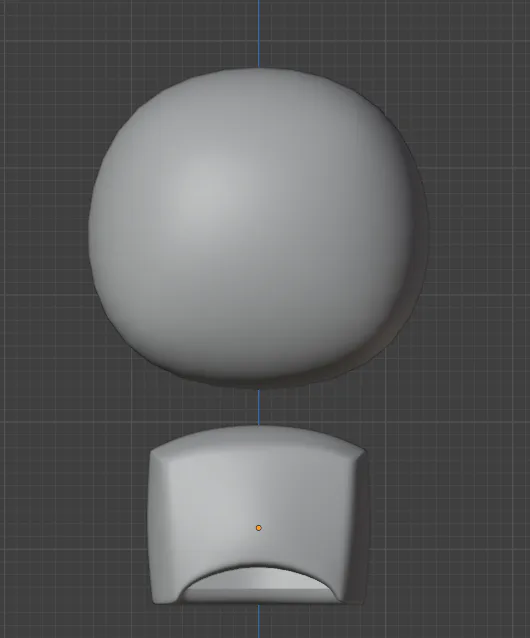The width and height of the screenshot is (530, 638).
Task: Select the torso block mesh below the head
Action: (260, 515)
